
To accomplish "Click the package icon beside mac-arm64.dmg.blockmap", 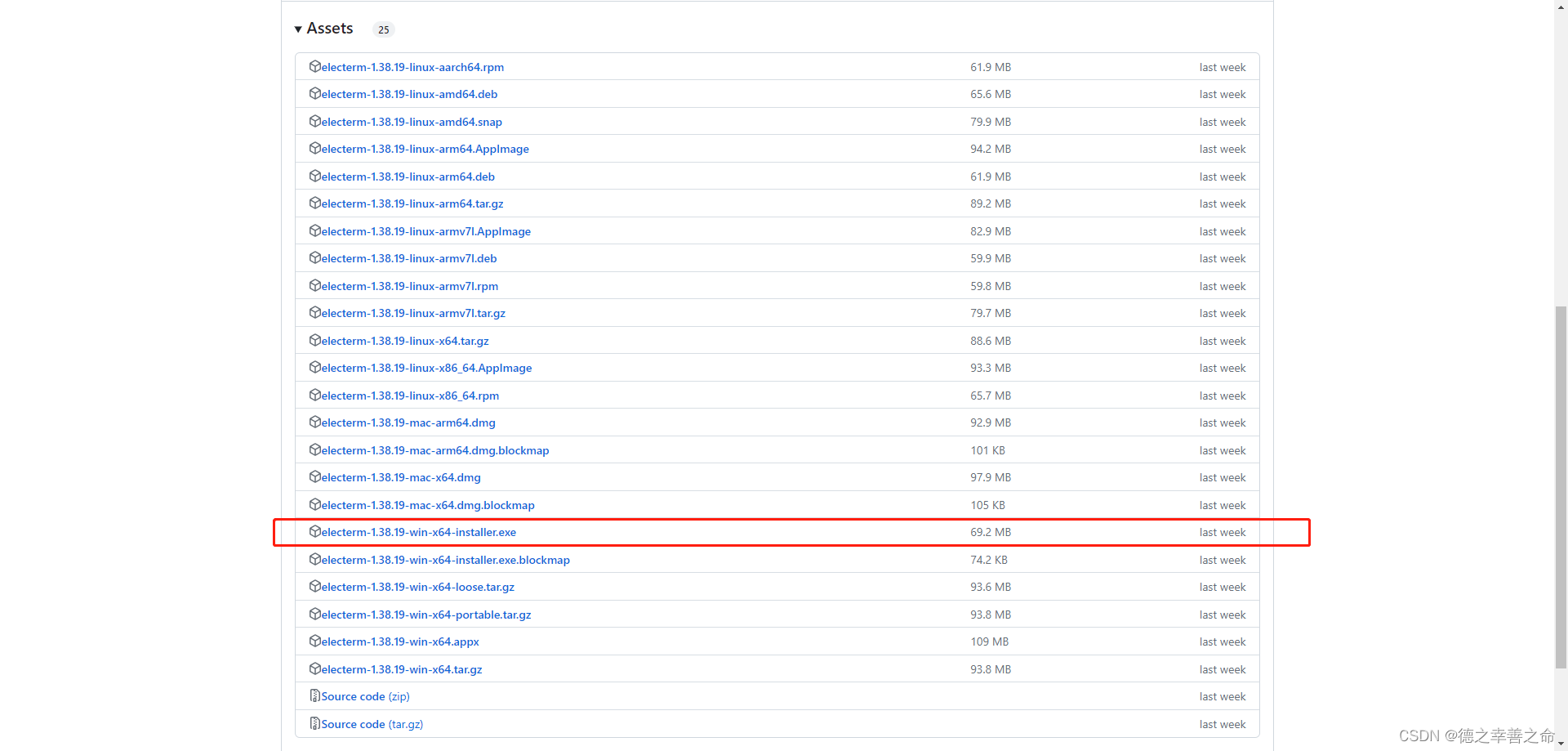I will 314,449.
